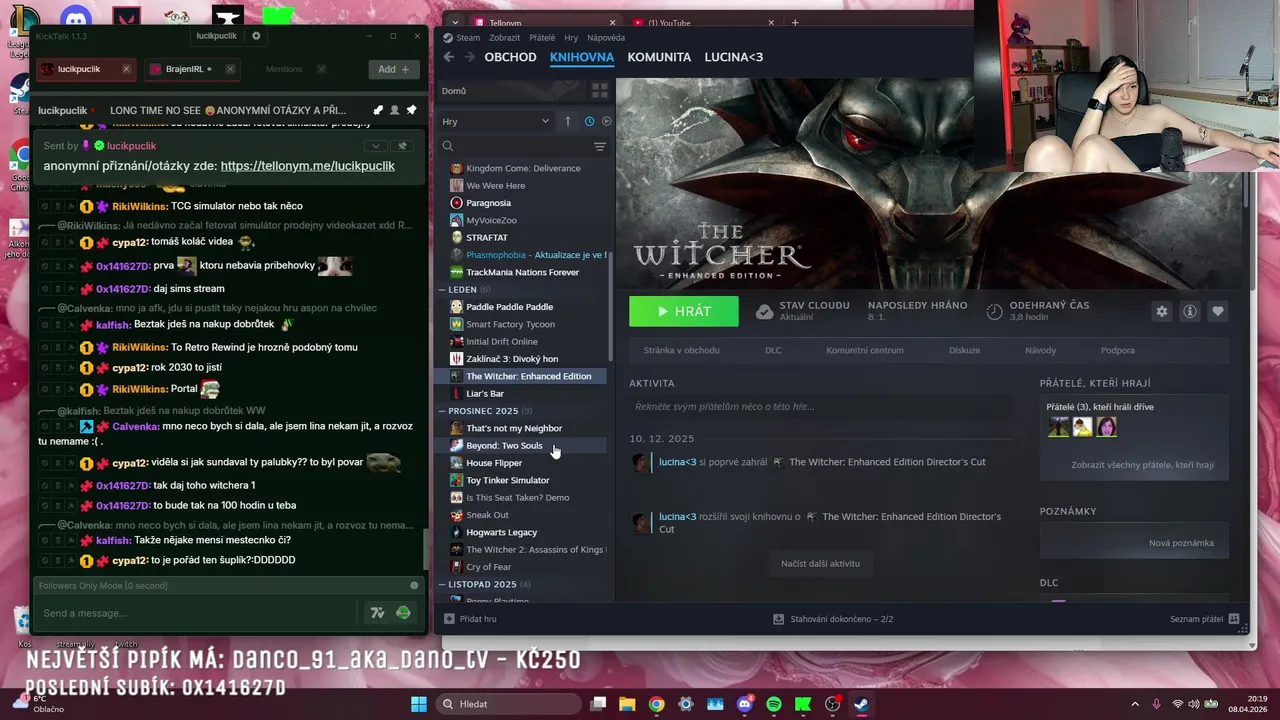Select Liar's Bar in library
Viewport: 1280px width, 720px height.
pos(485,394)
